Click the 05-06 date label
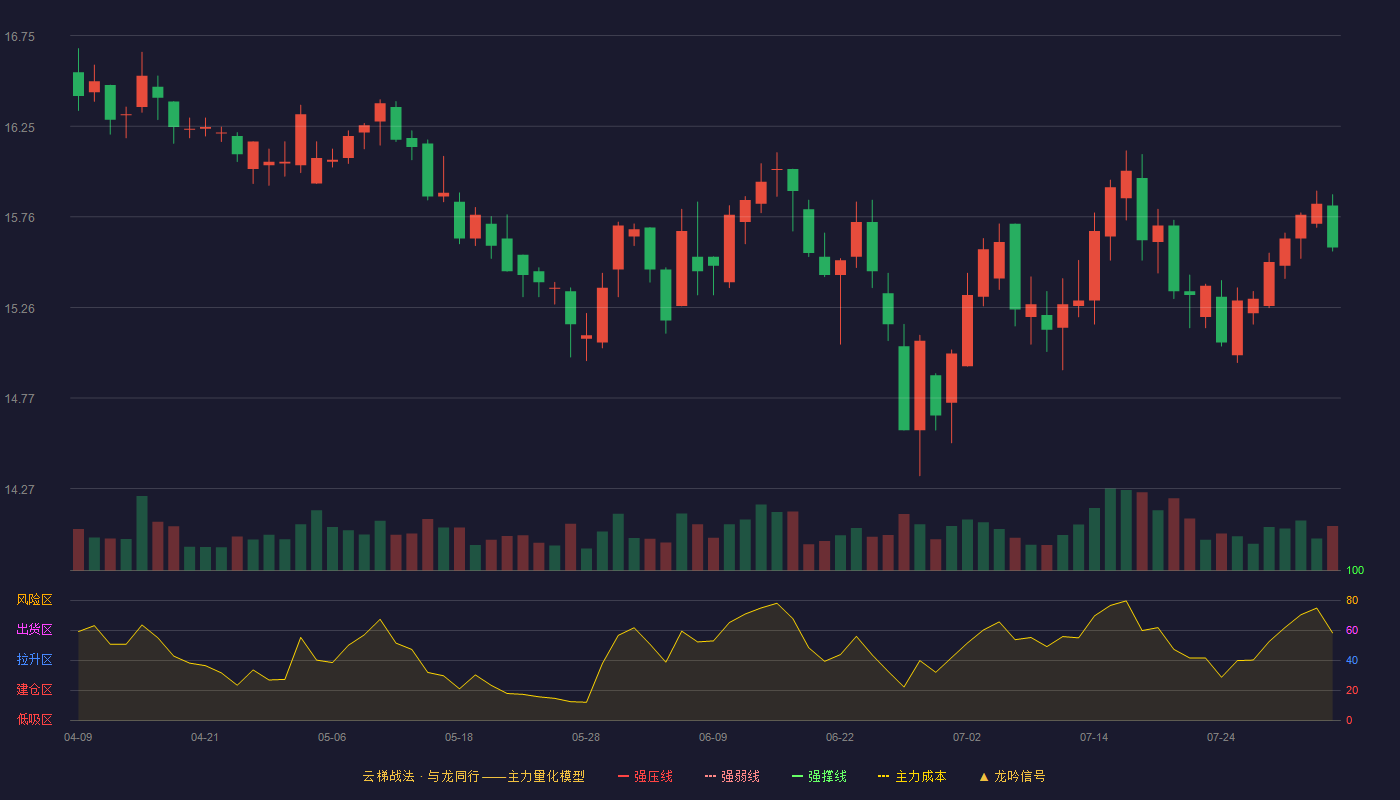 pyautogui.click(x=332, y=737)
